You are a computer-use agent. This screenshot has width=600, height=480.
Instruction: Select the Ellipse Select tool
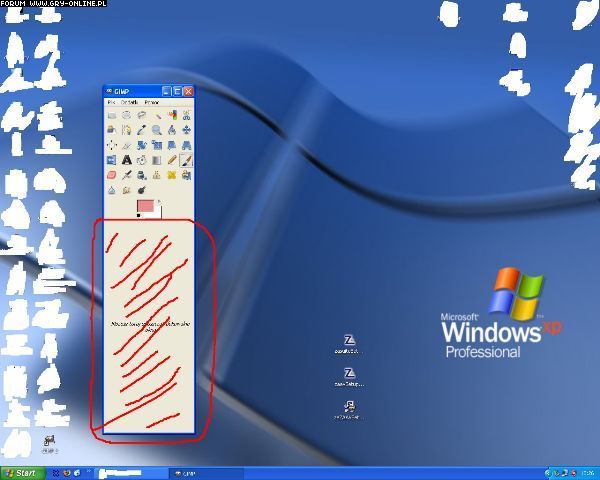click(127, 115)
